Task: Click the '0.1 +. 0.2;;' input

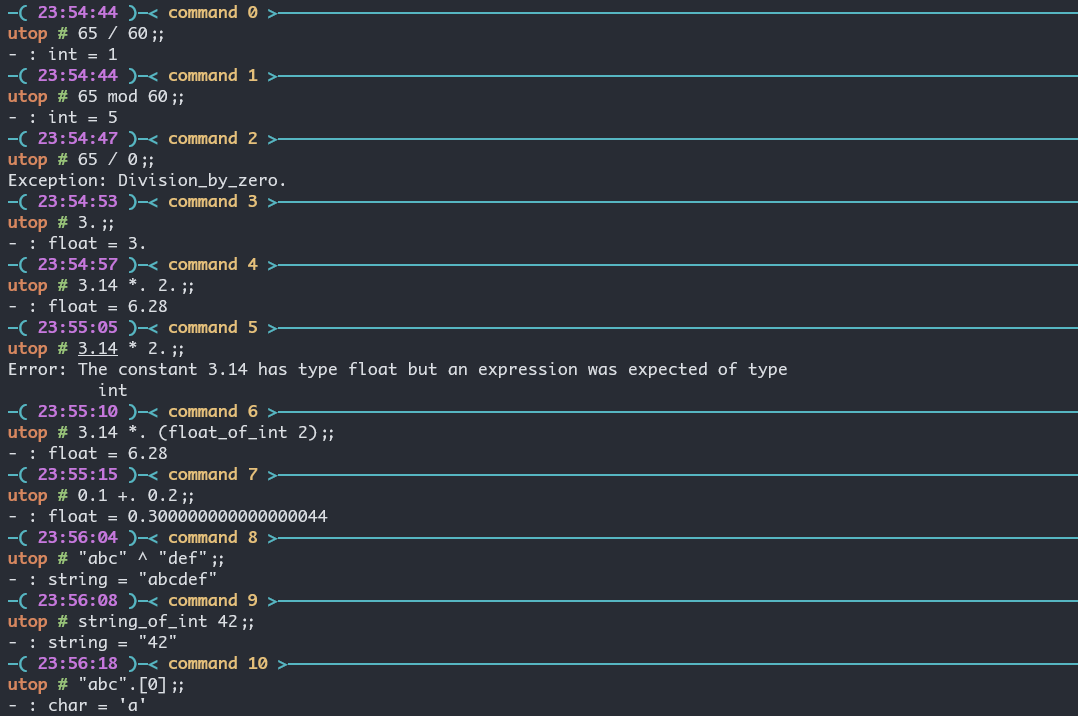Action: [x=136, y=495]
